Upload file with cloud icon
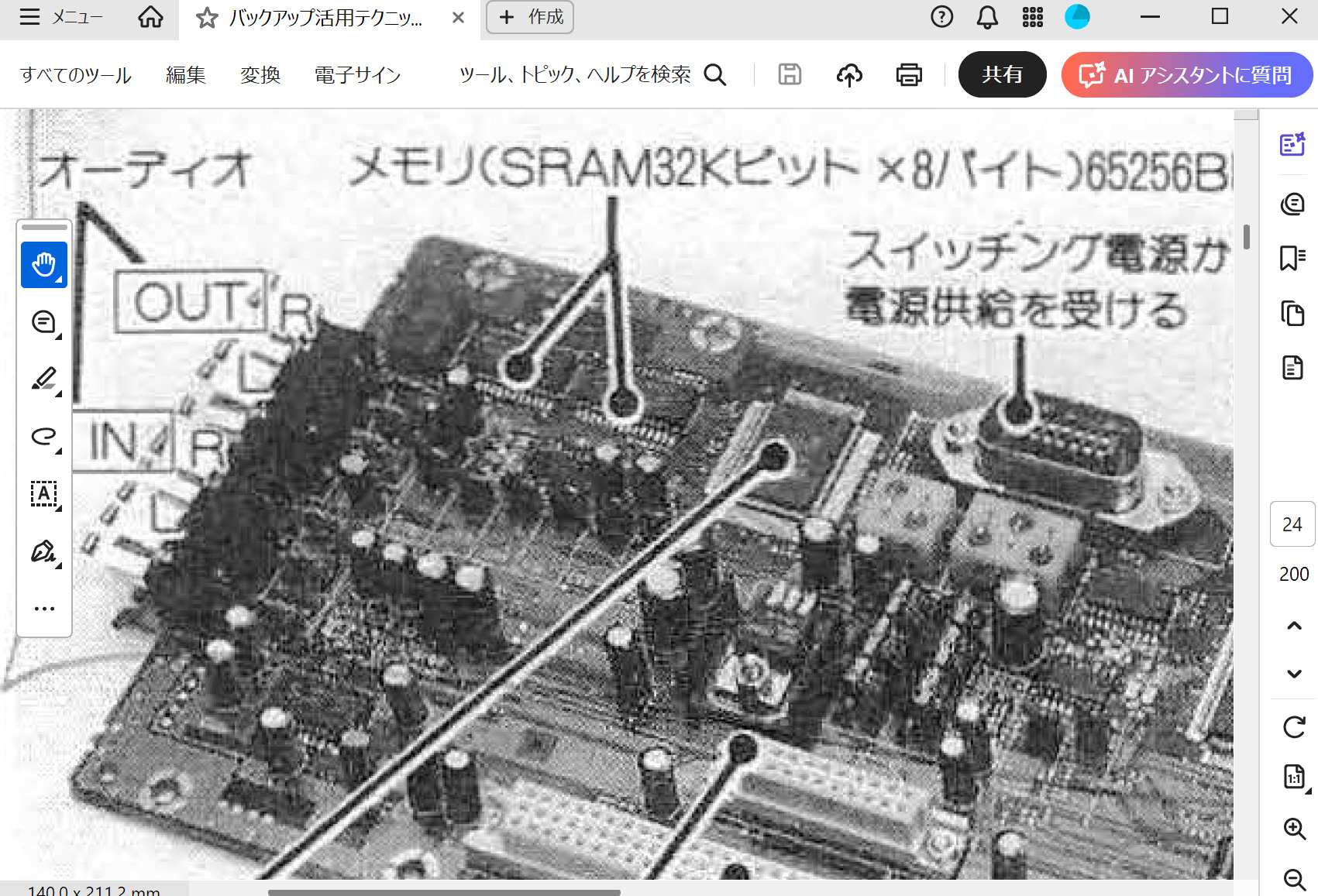Screen dimensions: 1318x896 click(849, 75)
